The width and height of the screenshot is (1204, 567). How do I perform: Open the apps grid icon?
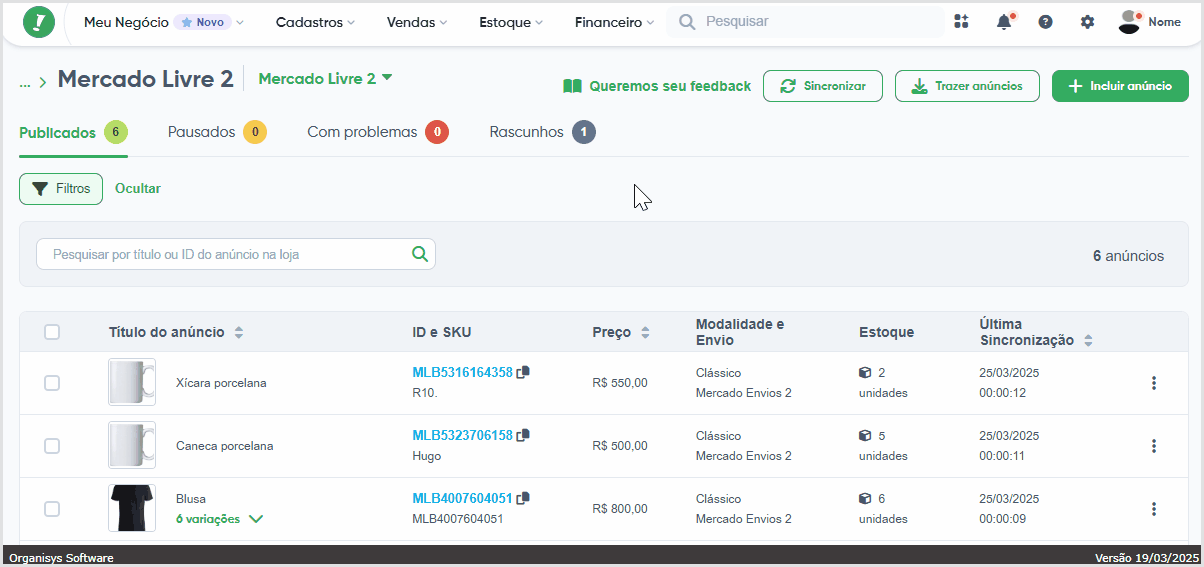click(x=961, y=22)
